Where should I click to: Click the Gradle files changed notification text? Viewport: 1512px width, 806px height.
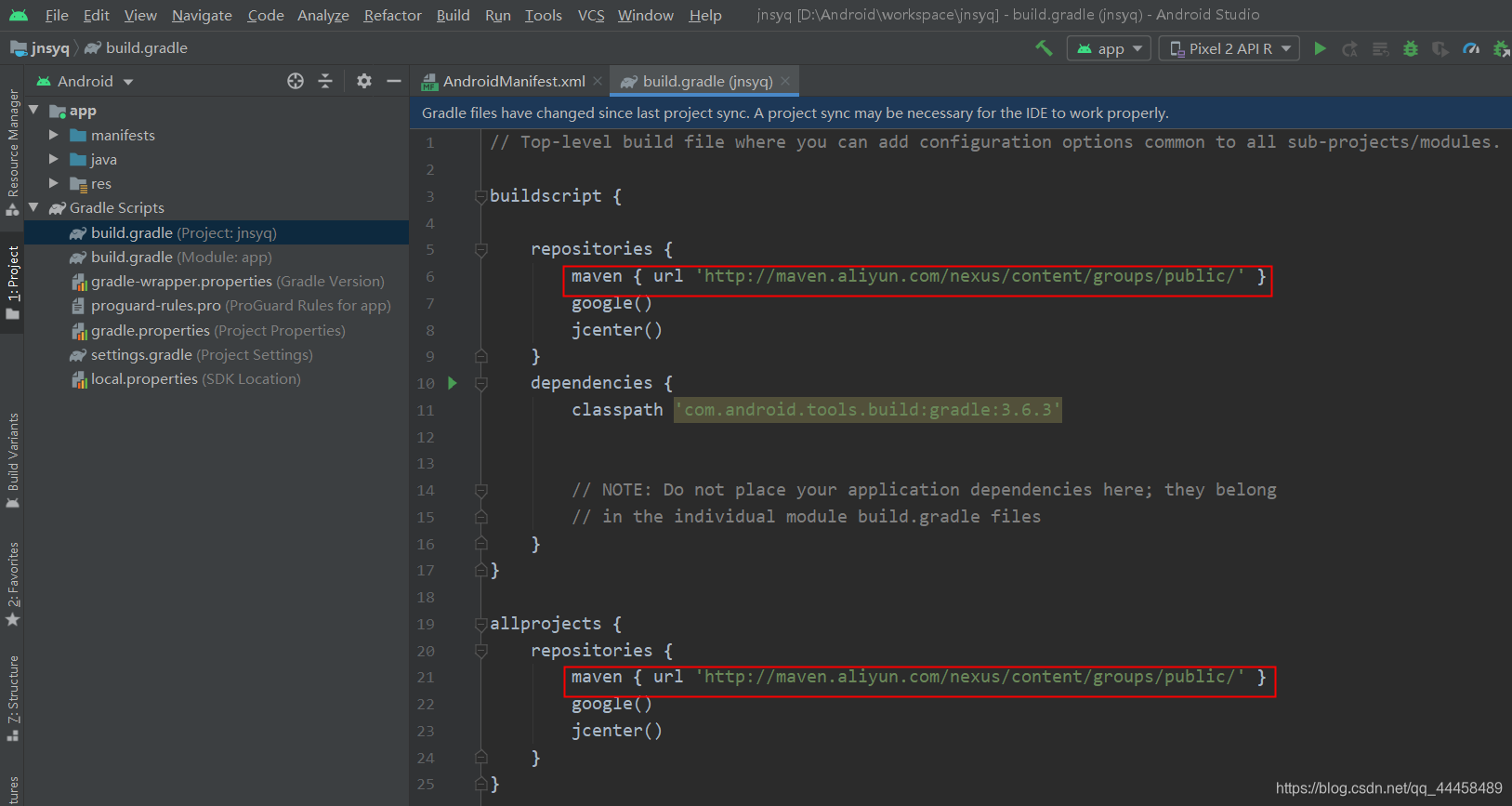pos(795,112)
